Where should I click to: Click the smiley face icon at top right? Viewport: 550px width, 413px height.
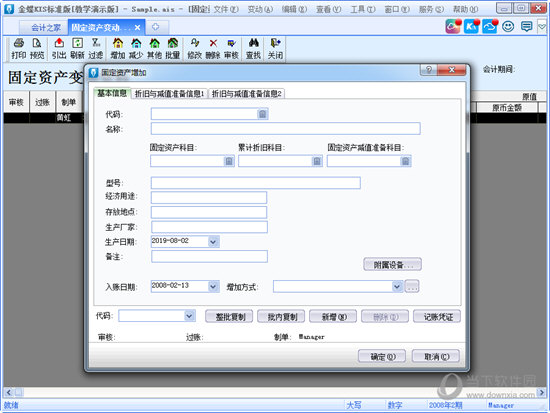tap(508, 26)
